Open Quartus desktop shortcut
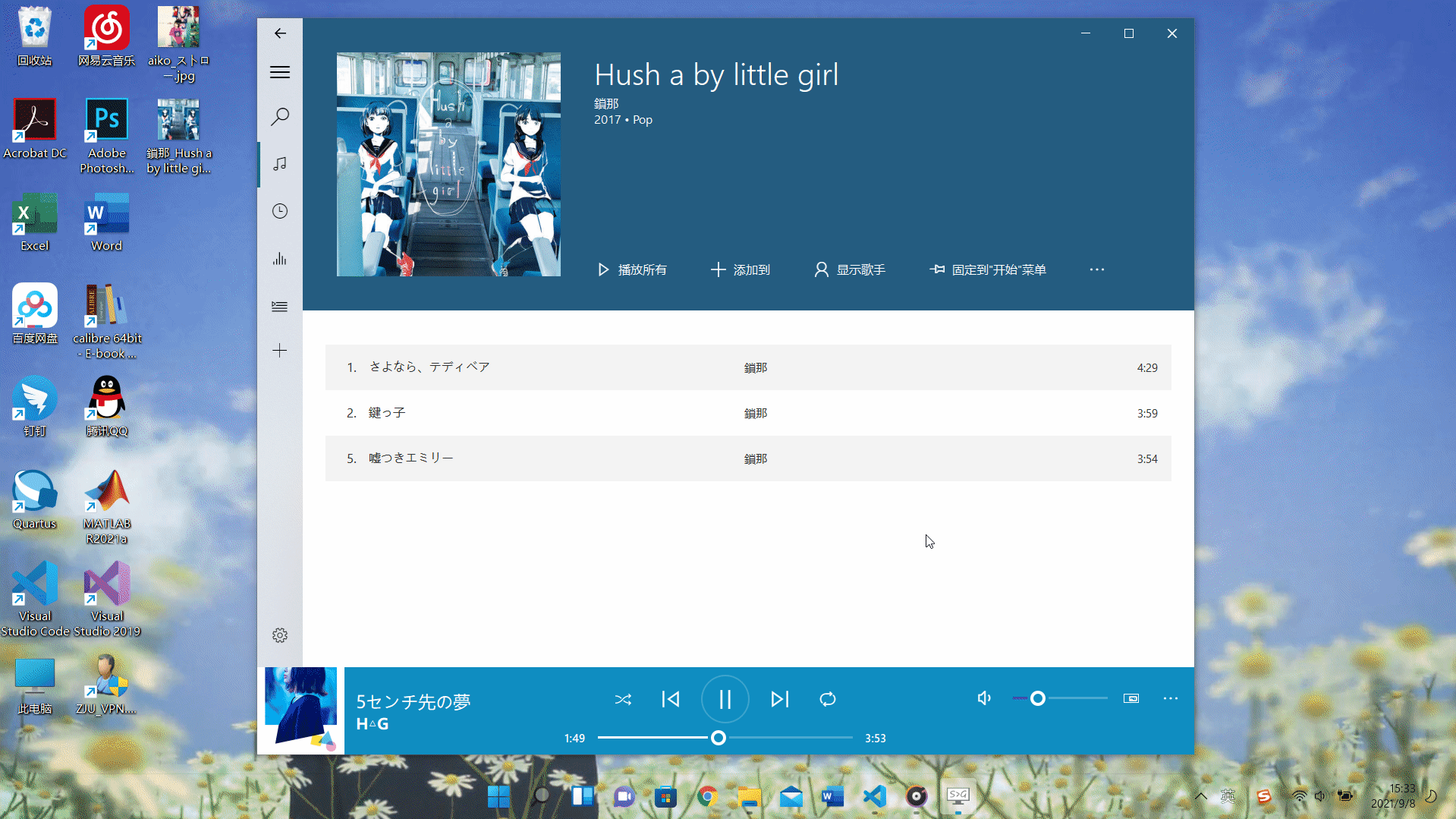Screen dimensions: 1456x819 click(34, 499)
